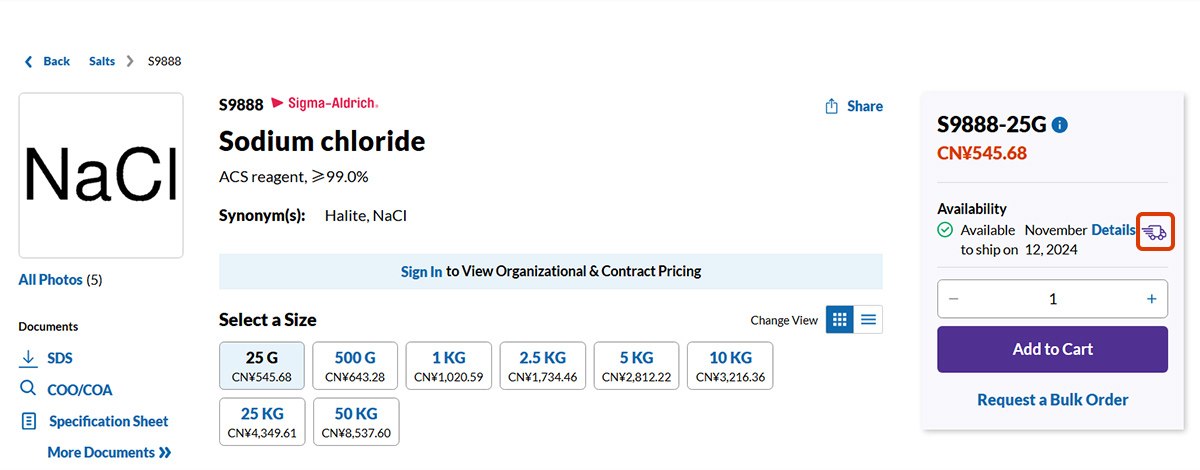
Task: Click the quantity input field
Action: [1052, 299]
